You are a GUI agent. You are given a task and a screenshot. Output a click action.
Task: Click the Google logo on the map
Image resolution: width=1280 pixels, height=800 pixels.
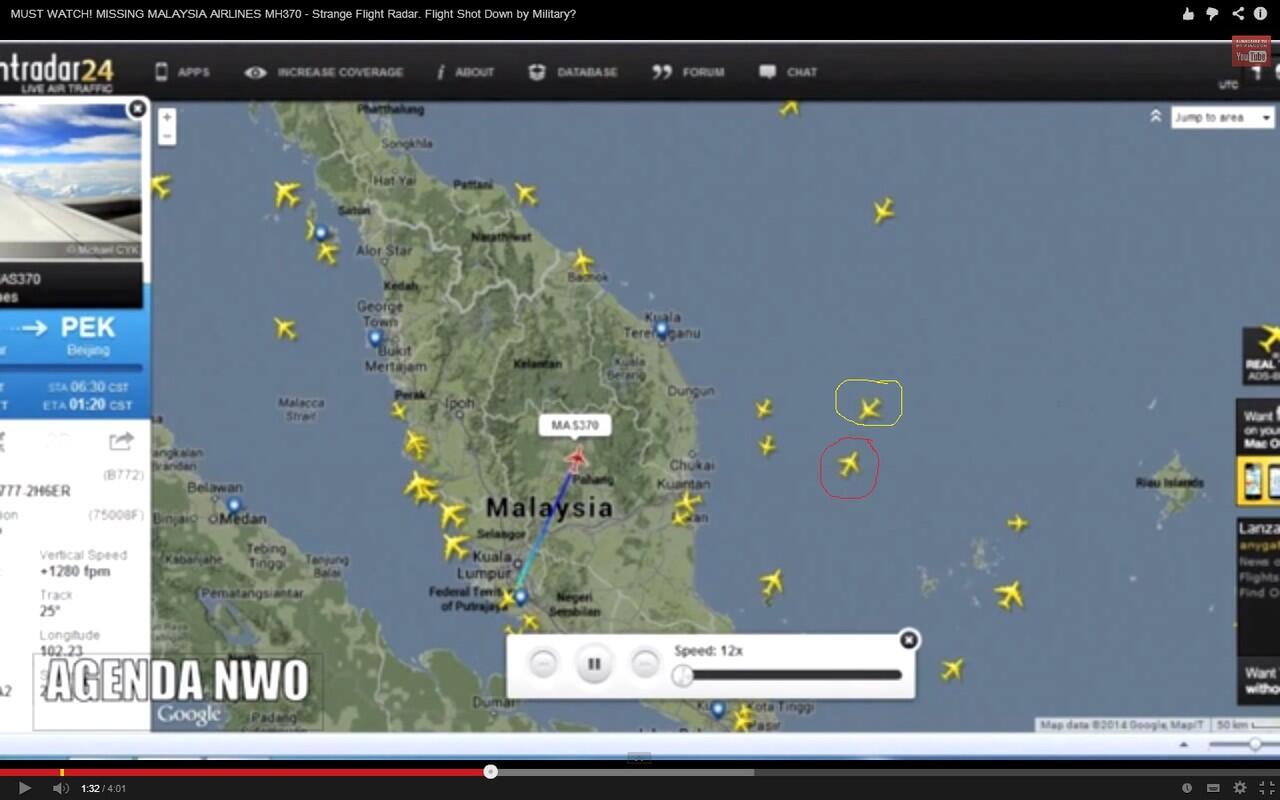(188, 713)
